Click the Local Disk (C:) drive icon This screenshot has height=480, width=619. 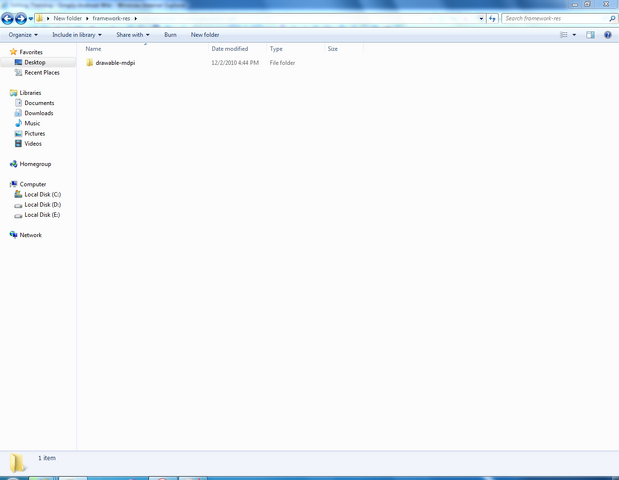click(x=18, y=194)
